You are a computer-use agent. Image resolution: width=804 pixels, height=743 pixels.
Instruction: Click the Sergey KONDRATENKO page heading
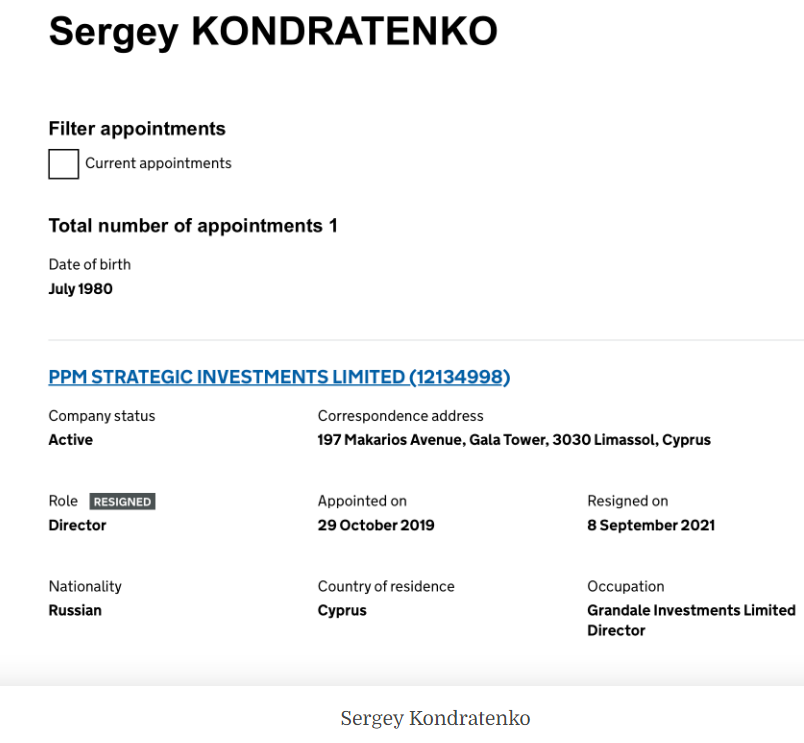pyautogui.click(x=273, y=32)
